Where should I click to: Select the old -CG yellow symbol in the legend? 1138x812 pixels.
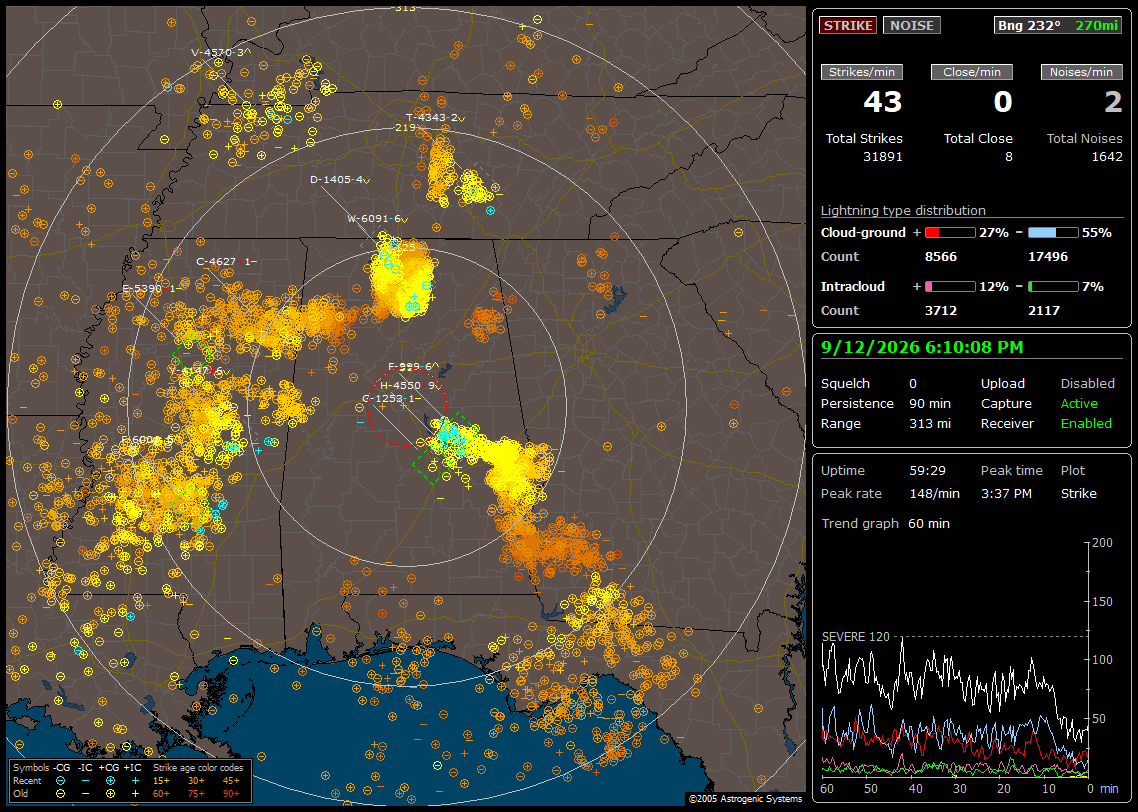[60, 794]
